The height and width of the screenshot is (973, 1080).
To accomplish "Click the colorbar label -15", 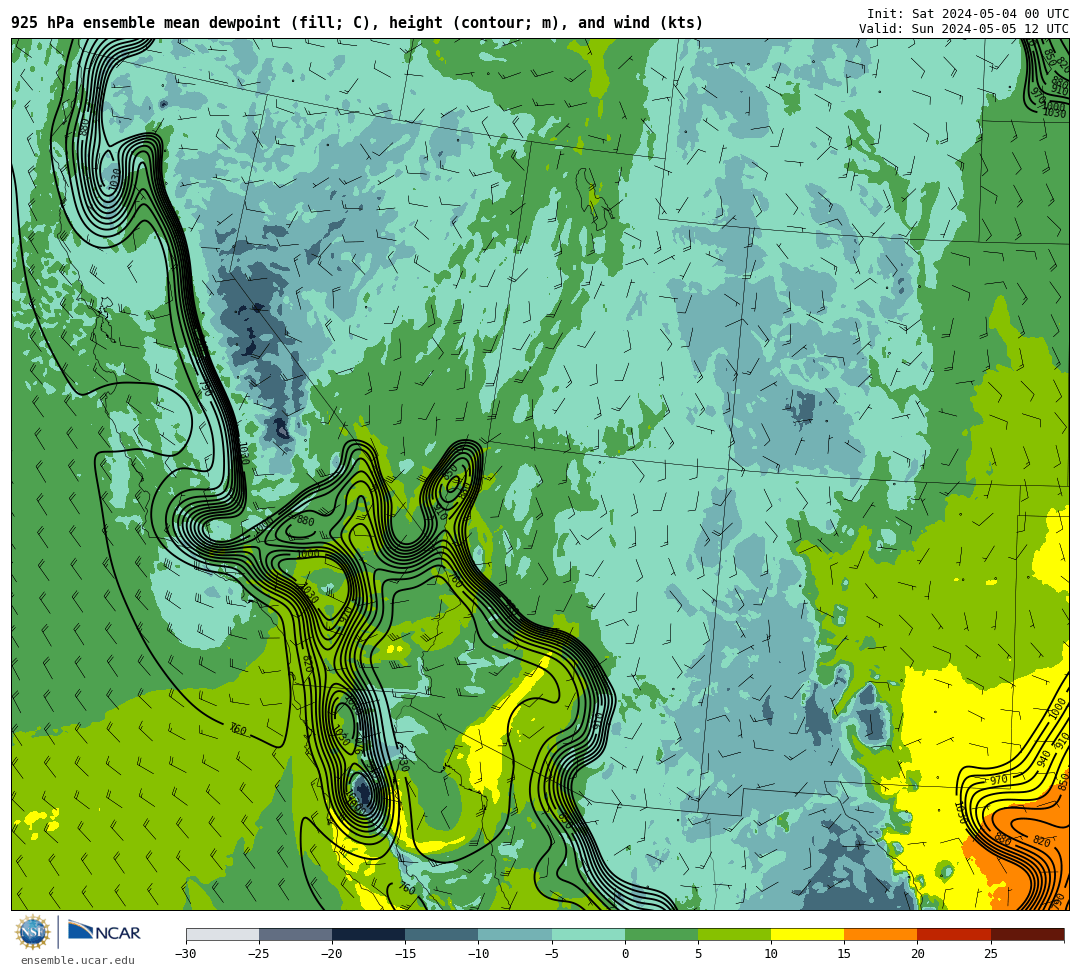I will click(x=405, y=954).
